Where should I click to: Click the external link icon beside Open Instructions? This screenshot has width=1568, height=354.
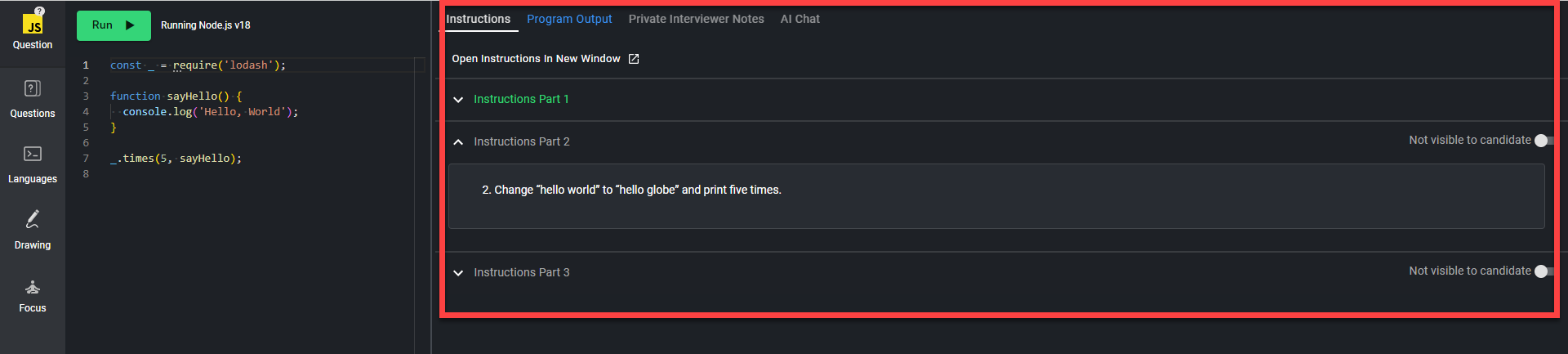pyautogui.click(x=634, y=59)
